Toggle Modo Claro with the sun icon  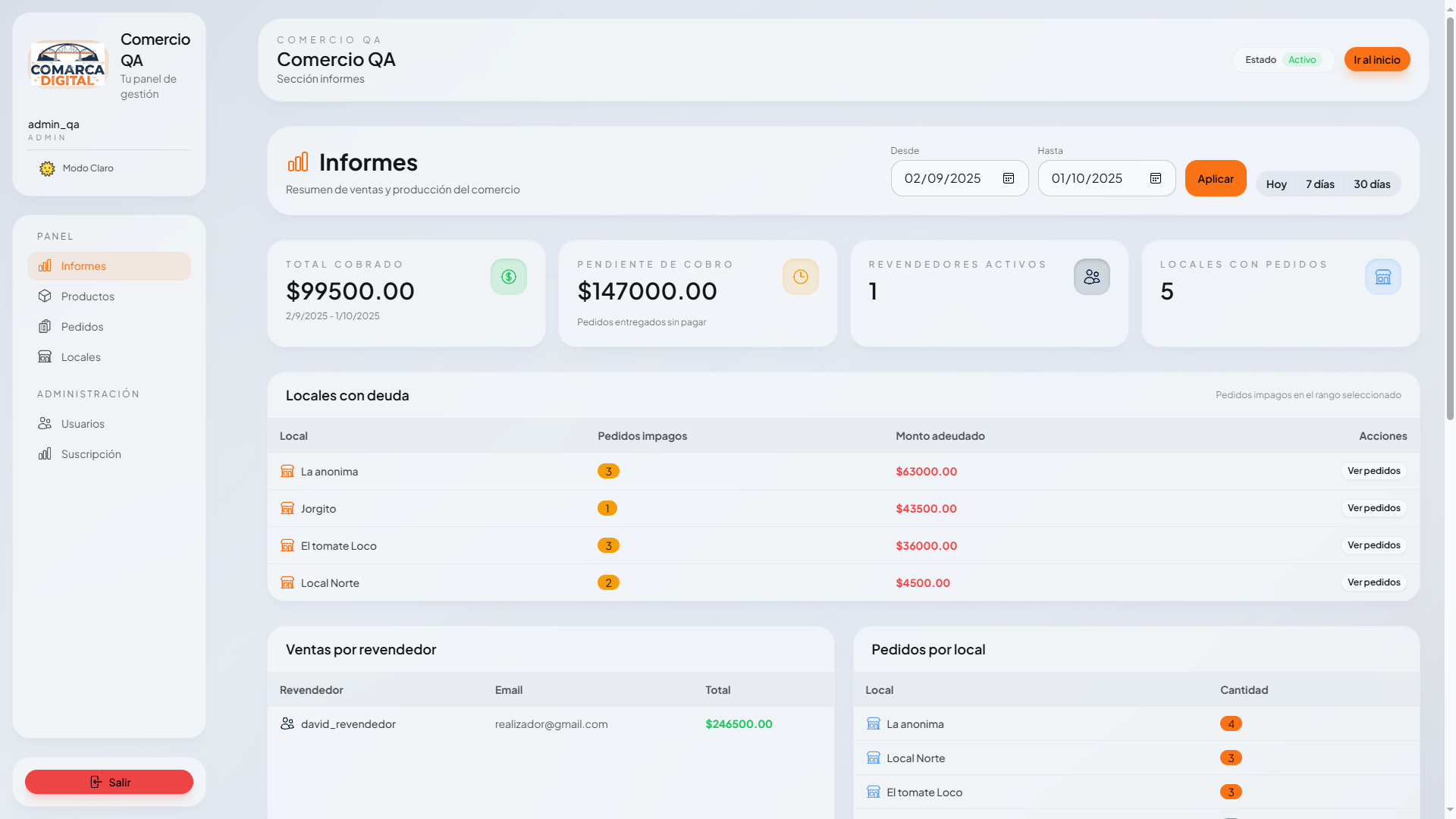click(47, 168)
